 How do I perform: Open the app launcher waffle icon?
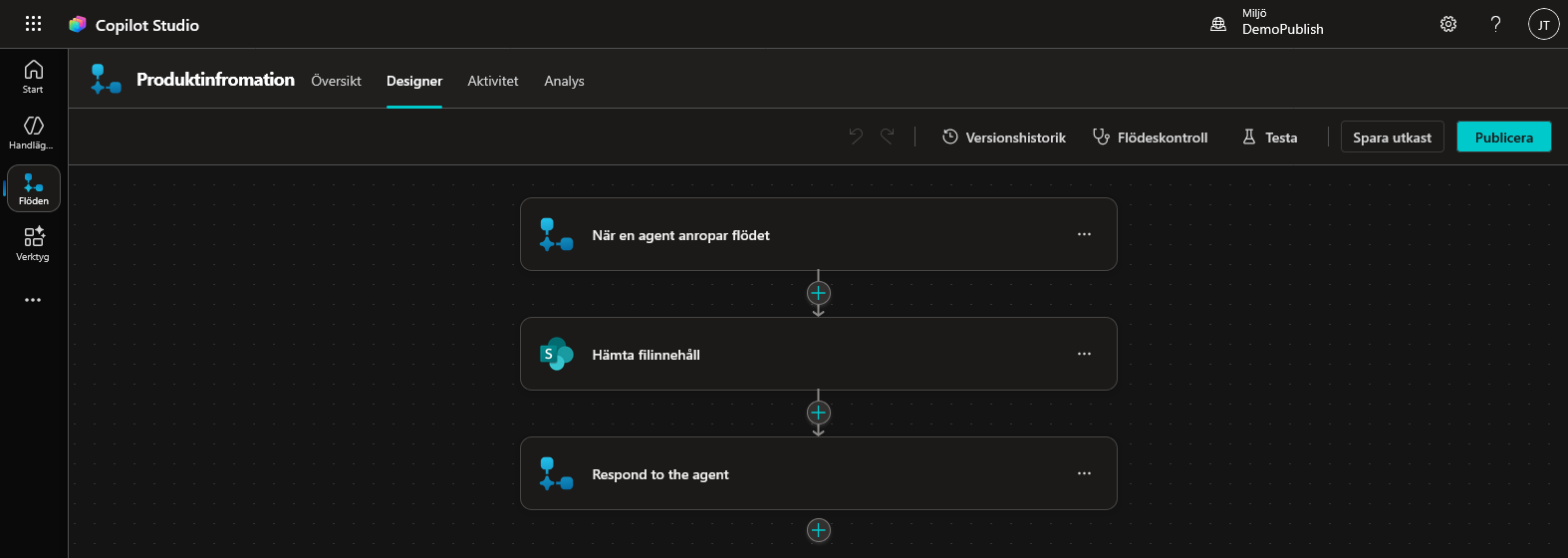33,24
